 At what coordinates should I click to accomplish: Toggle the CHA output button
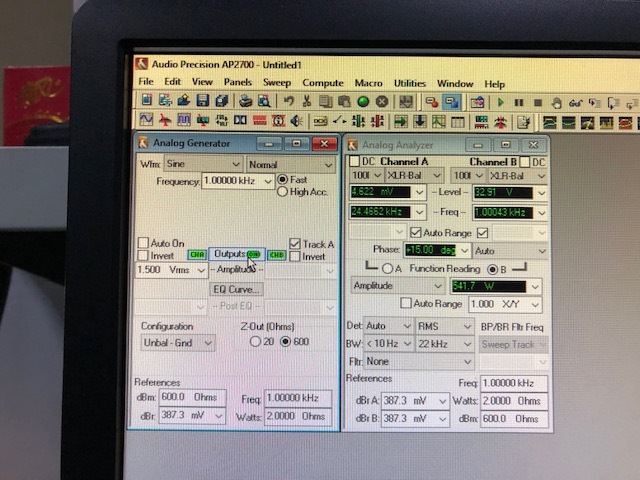pos(197,255)
